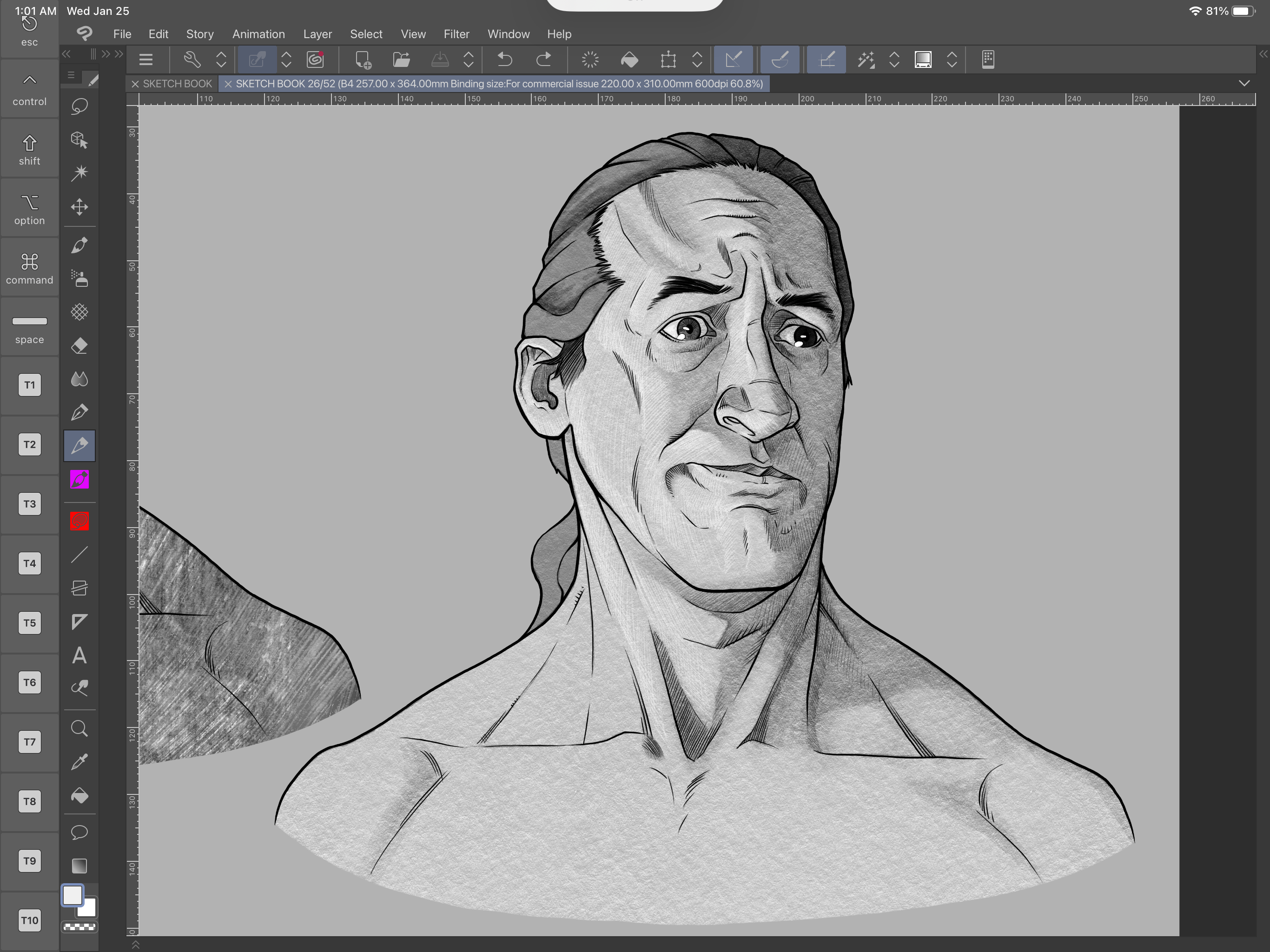
Task: Tap the T1 shortcut button
Action: 30,385
